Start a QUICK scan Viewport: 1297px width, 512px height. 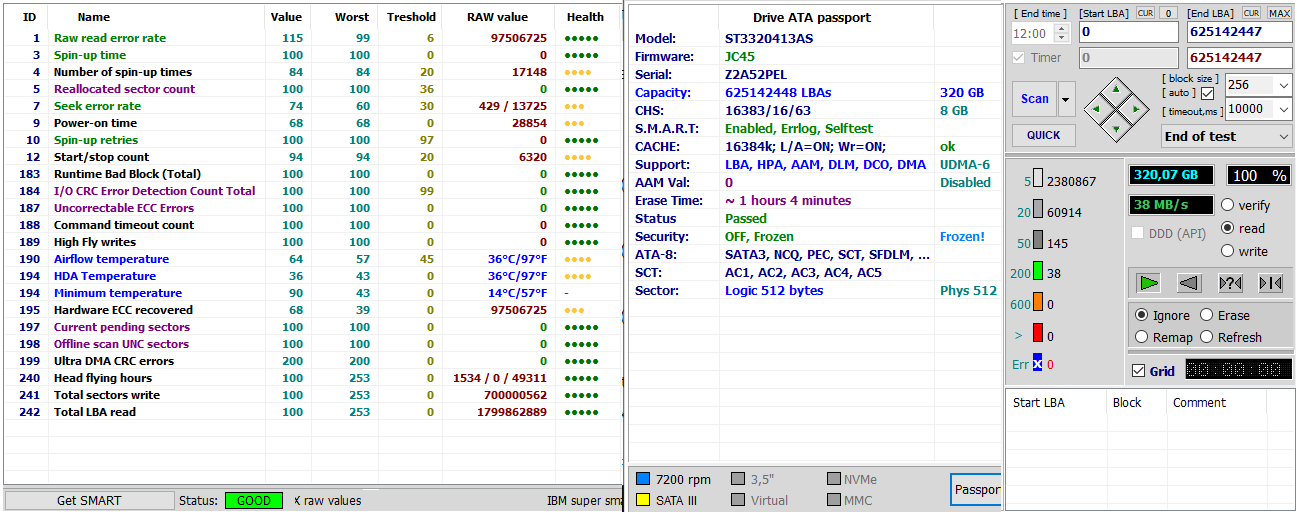click(x=1043, y=135)
